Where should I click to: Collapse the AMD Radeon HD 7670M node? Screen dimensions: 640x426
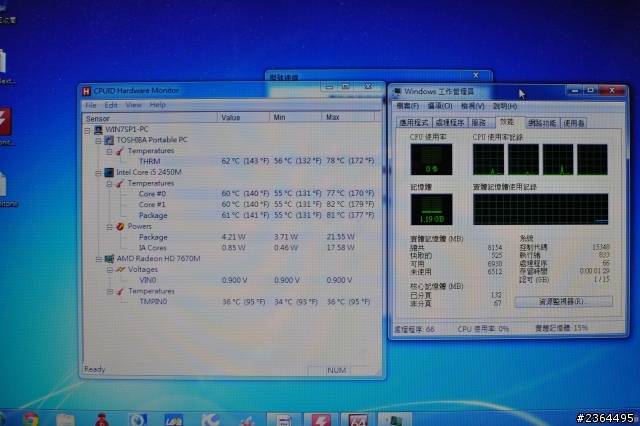pos(98,260)
